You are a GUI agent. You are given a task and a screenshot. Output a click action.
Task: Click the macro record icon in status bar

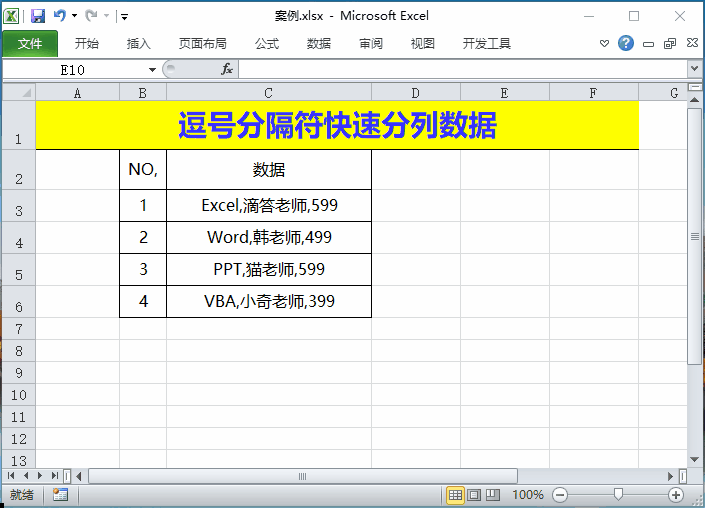tap(60, 495)
